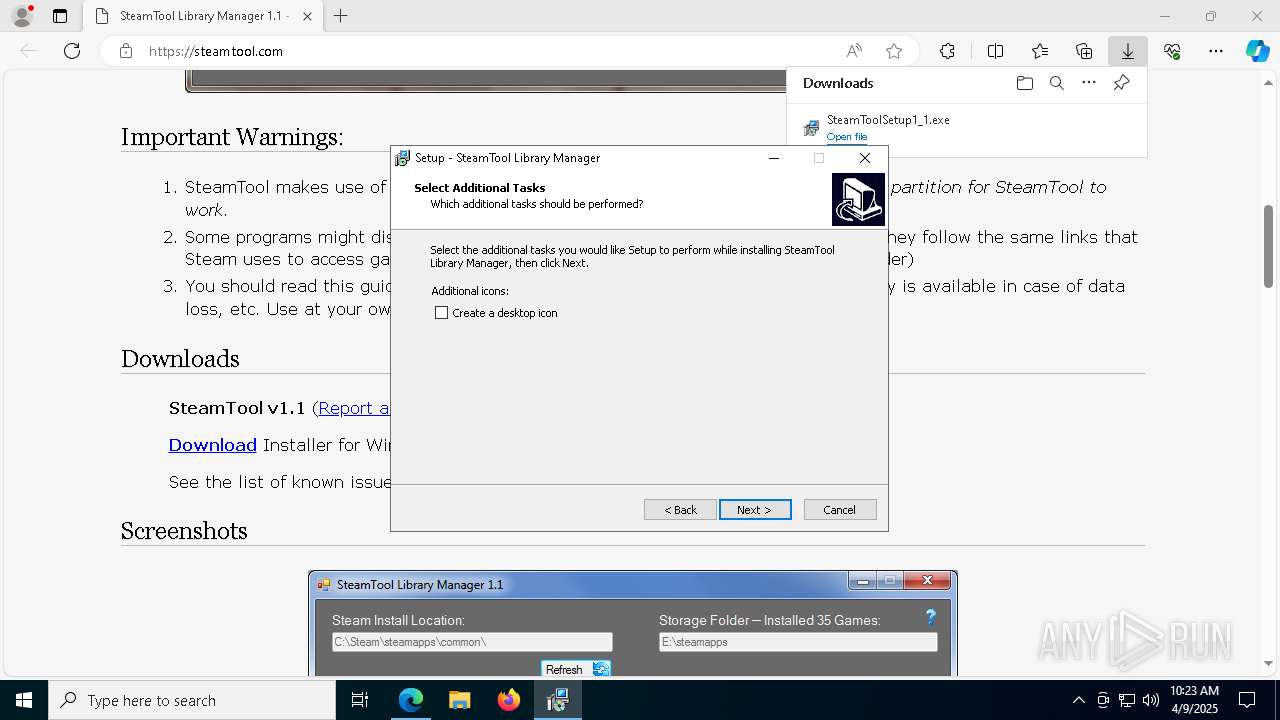
Task: Click the browser Back arrow
Action: (28, 51)
